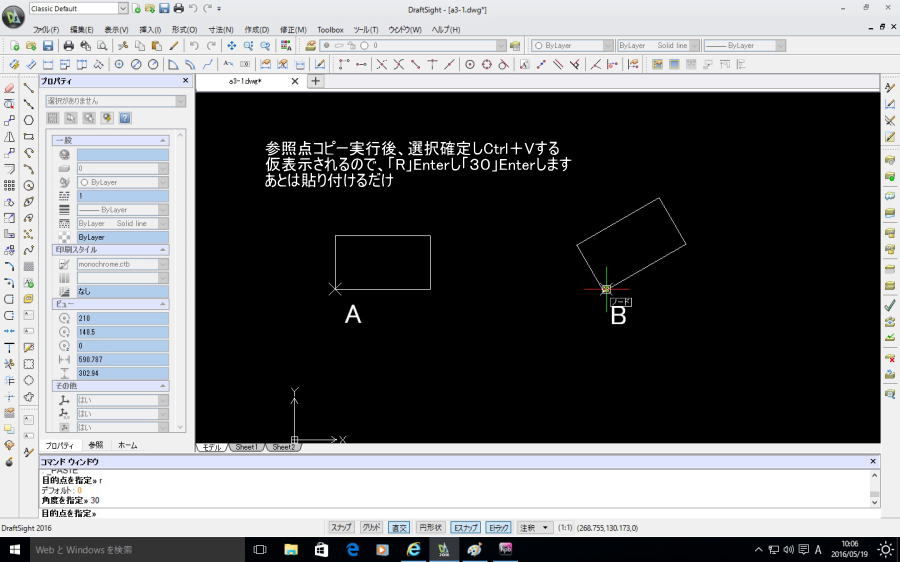Collapse the ビュー section

pyautogui.click(x=162, y=304)
